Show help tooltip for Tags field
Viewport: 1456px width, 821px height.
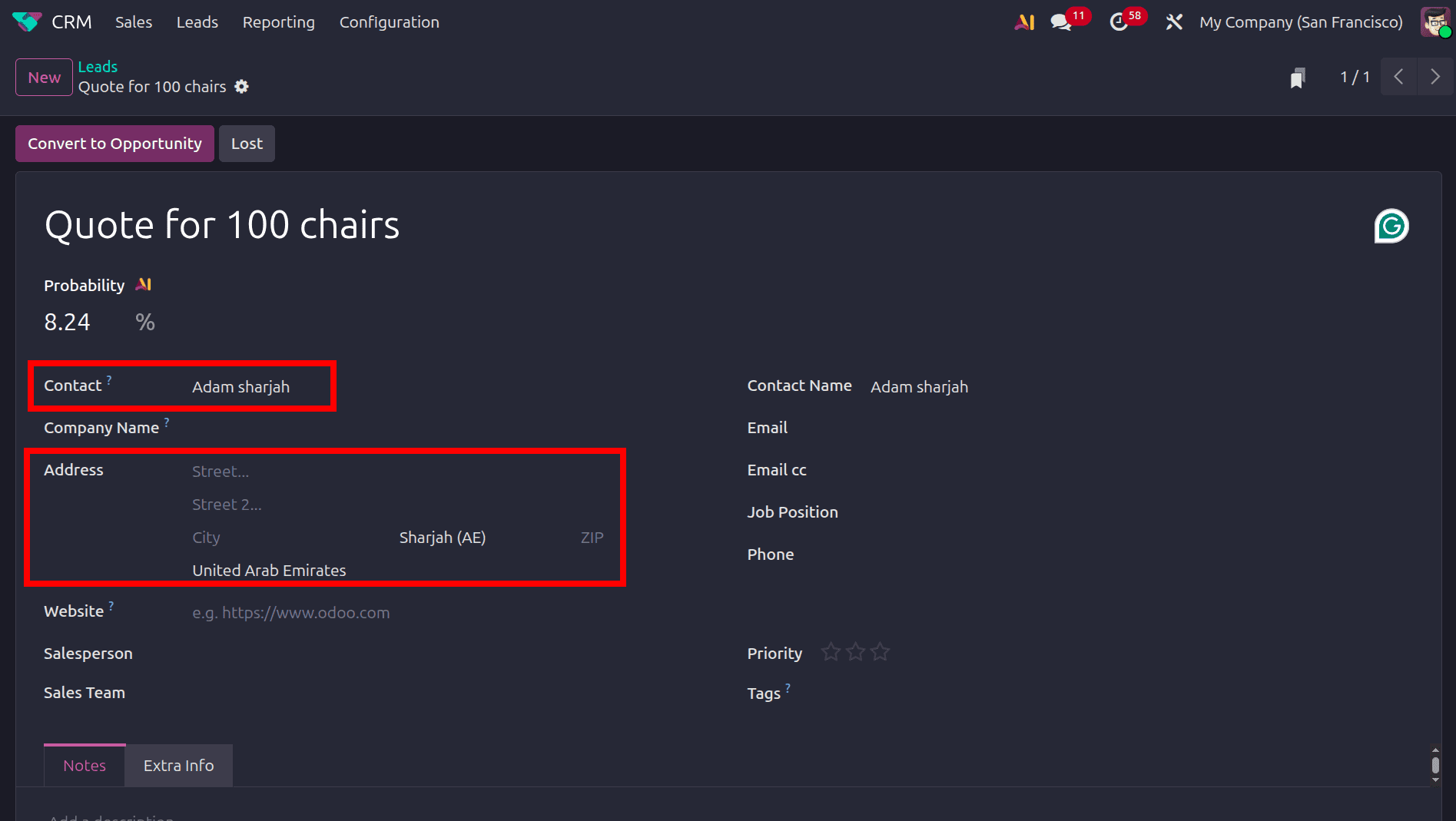coord(788,687)
